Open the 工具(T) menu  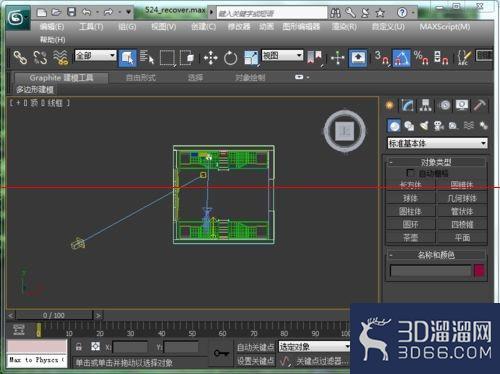(91, 27)
